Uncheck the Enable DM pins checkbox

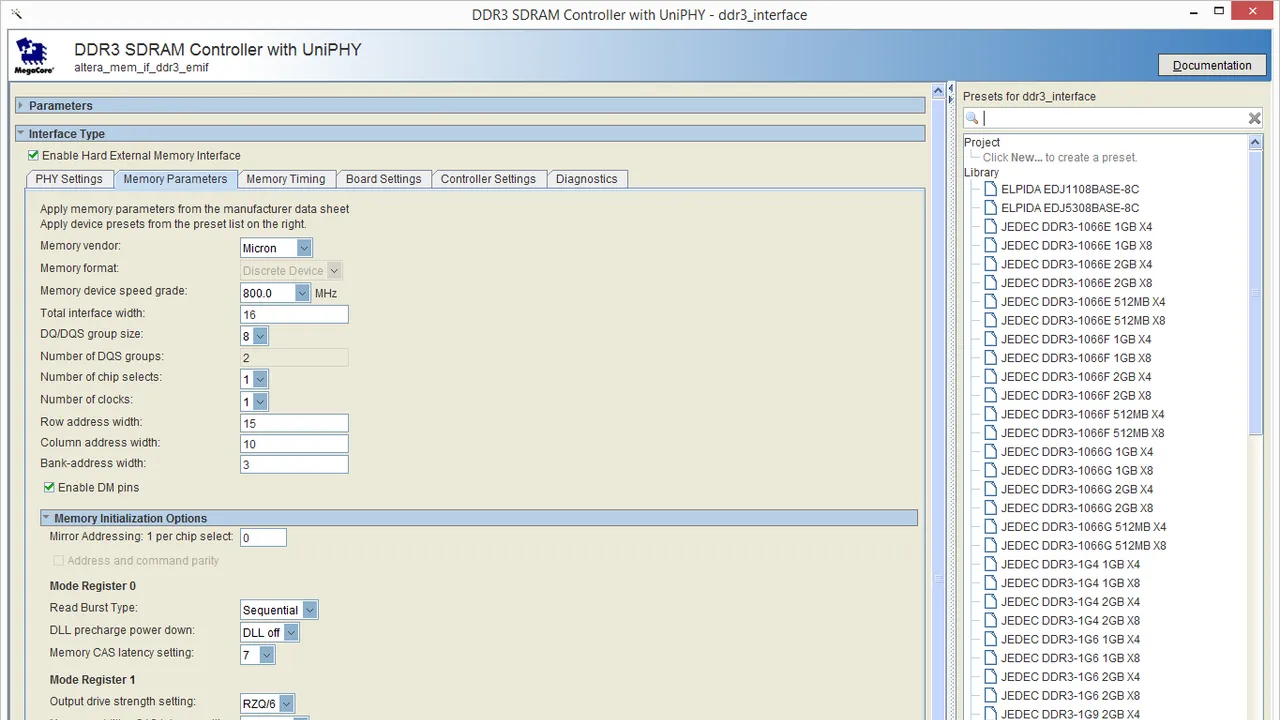[x=49, y=488]
